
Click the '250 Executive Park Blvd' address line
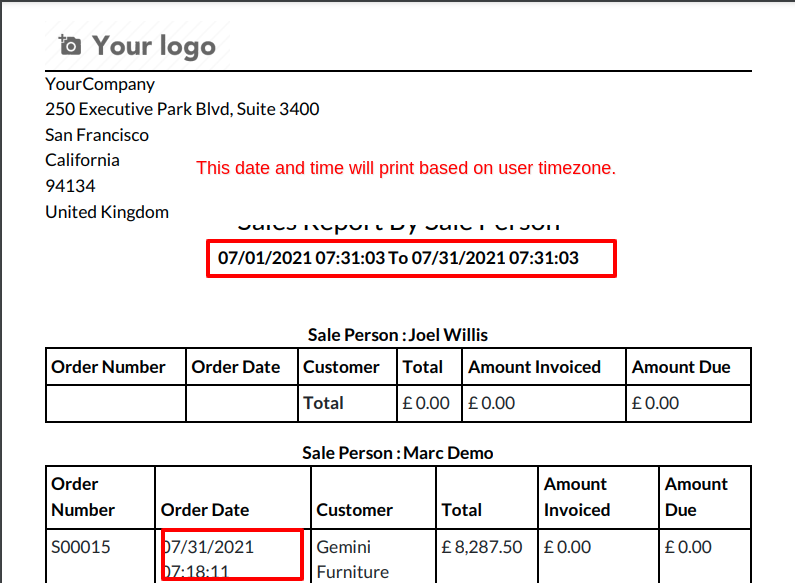182,109
